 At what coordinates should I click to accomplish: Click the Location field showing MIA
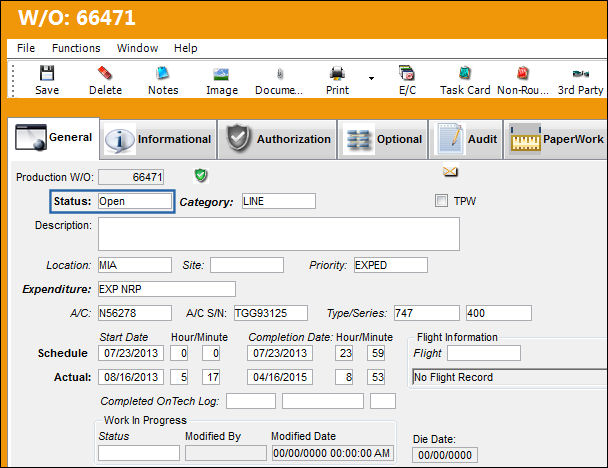135,265
